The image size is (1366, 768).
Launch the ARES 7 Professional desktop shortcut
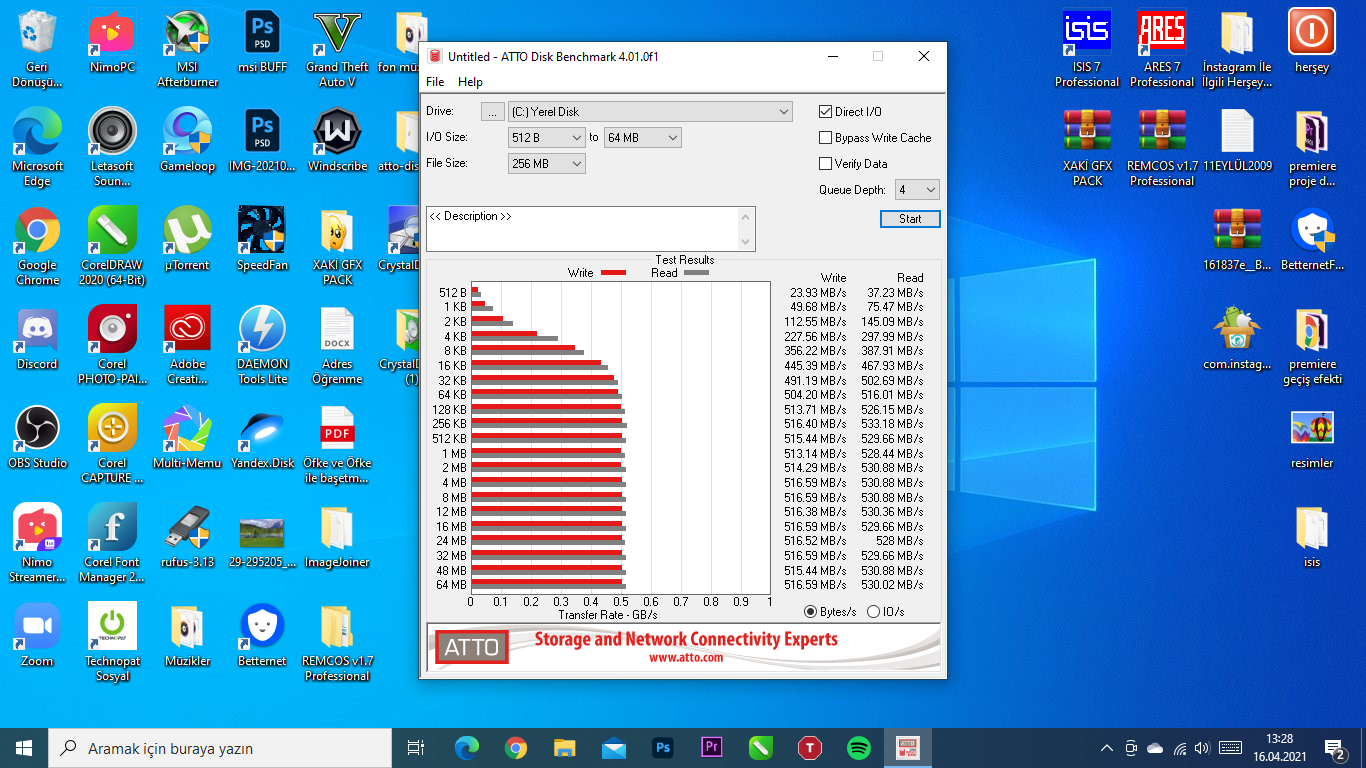(1162, 47)
